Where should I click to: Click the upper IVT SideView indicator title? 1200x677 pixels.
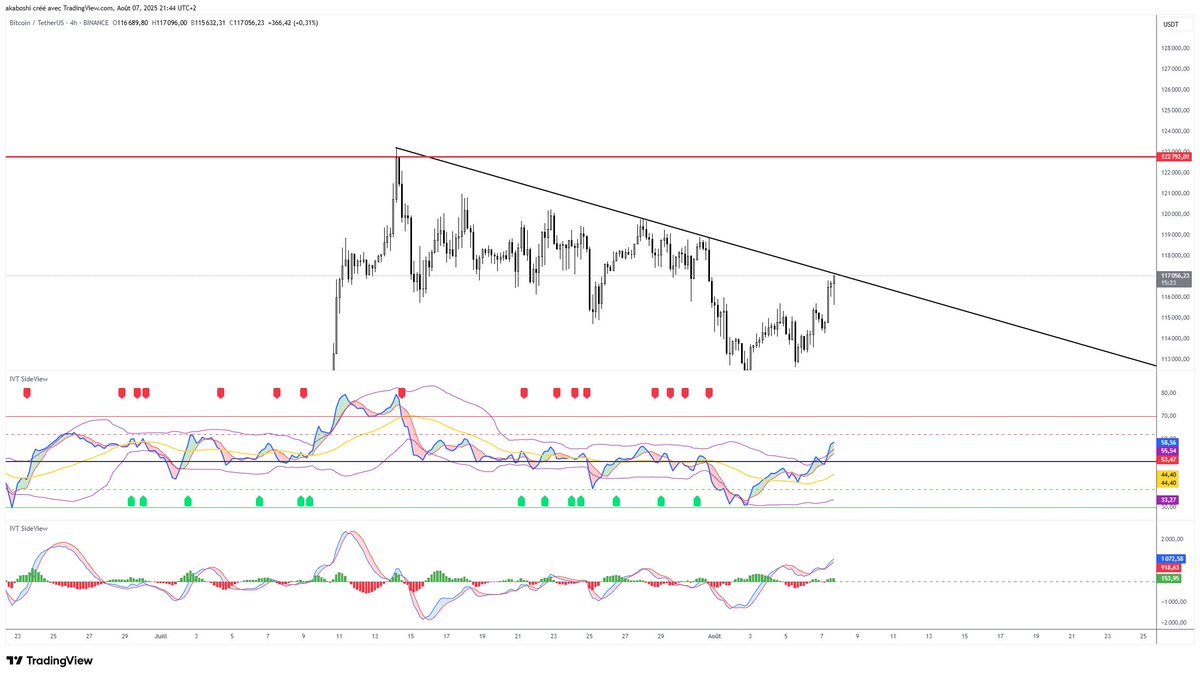[29, 379]
